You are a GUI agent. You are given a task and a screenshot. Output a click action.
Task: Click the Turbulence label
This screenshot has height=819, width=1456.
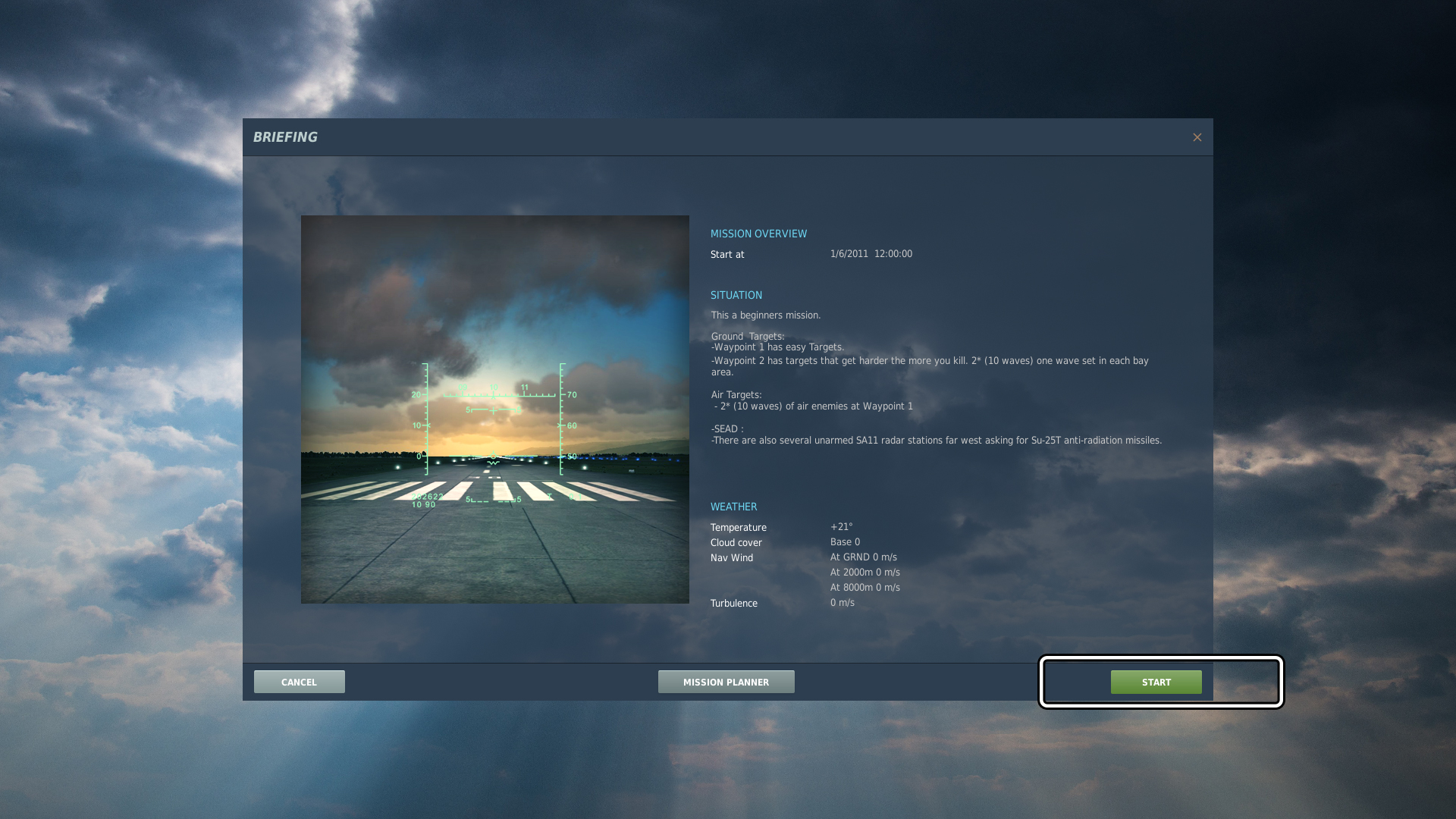click(x=733, y=604)
